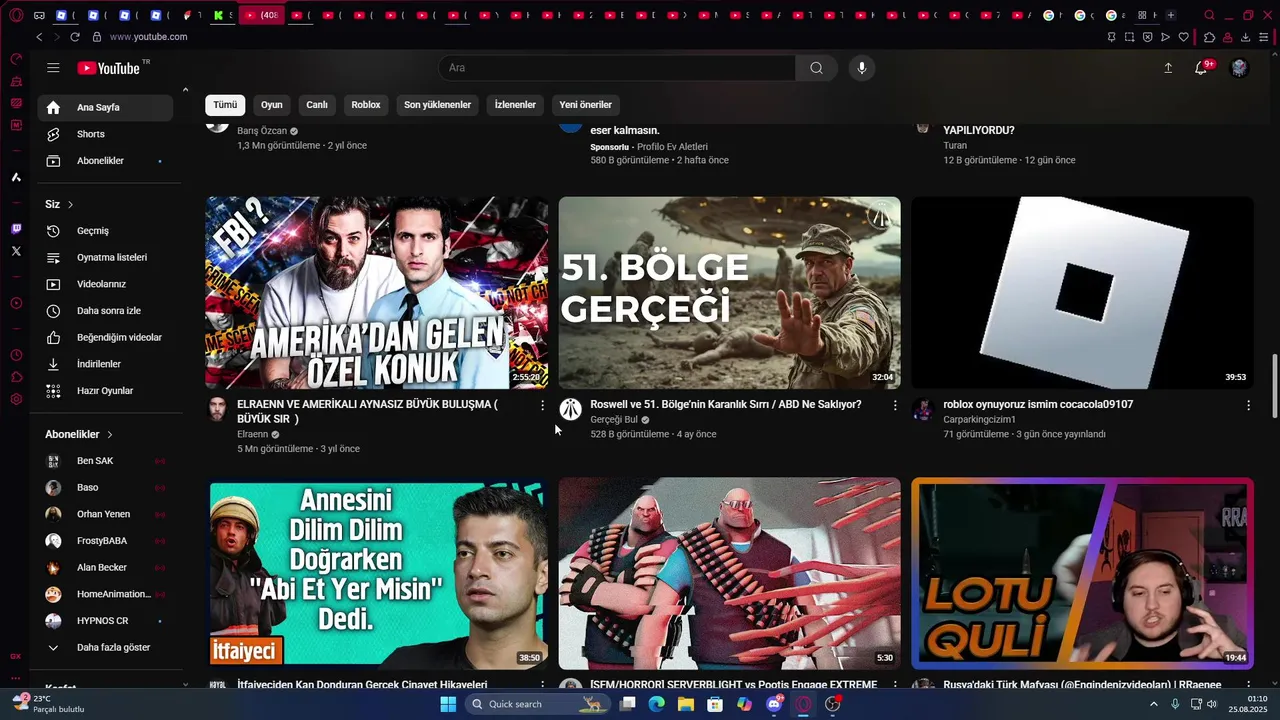Open Opera sidebar history clock

click(x=16, y=355)
